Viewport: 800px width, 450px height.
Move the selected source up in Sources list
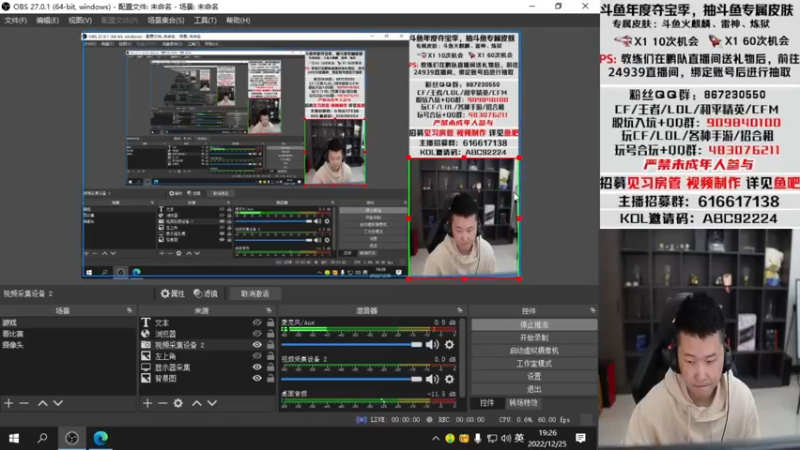point(196,403)
